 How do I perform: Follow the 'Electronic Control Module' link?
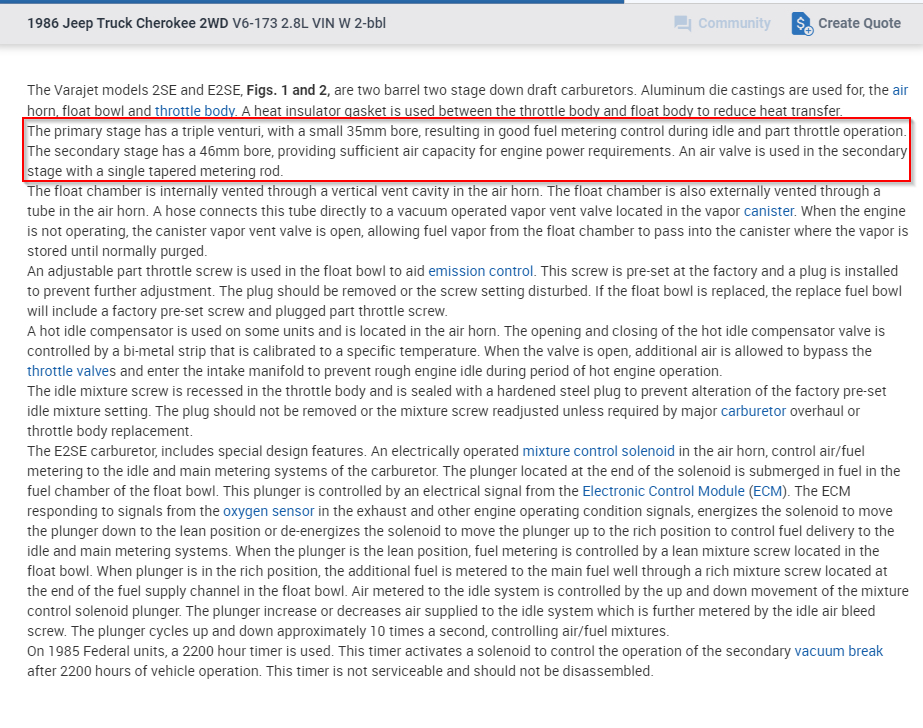tap(663, 491)
